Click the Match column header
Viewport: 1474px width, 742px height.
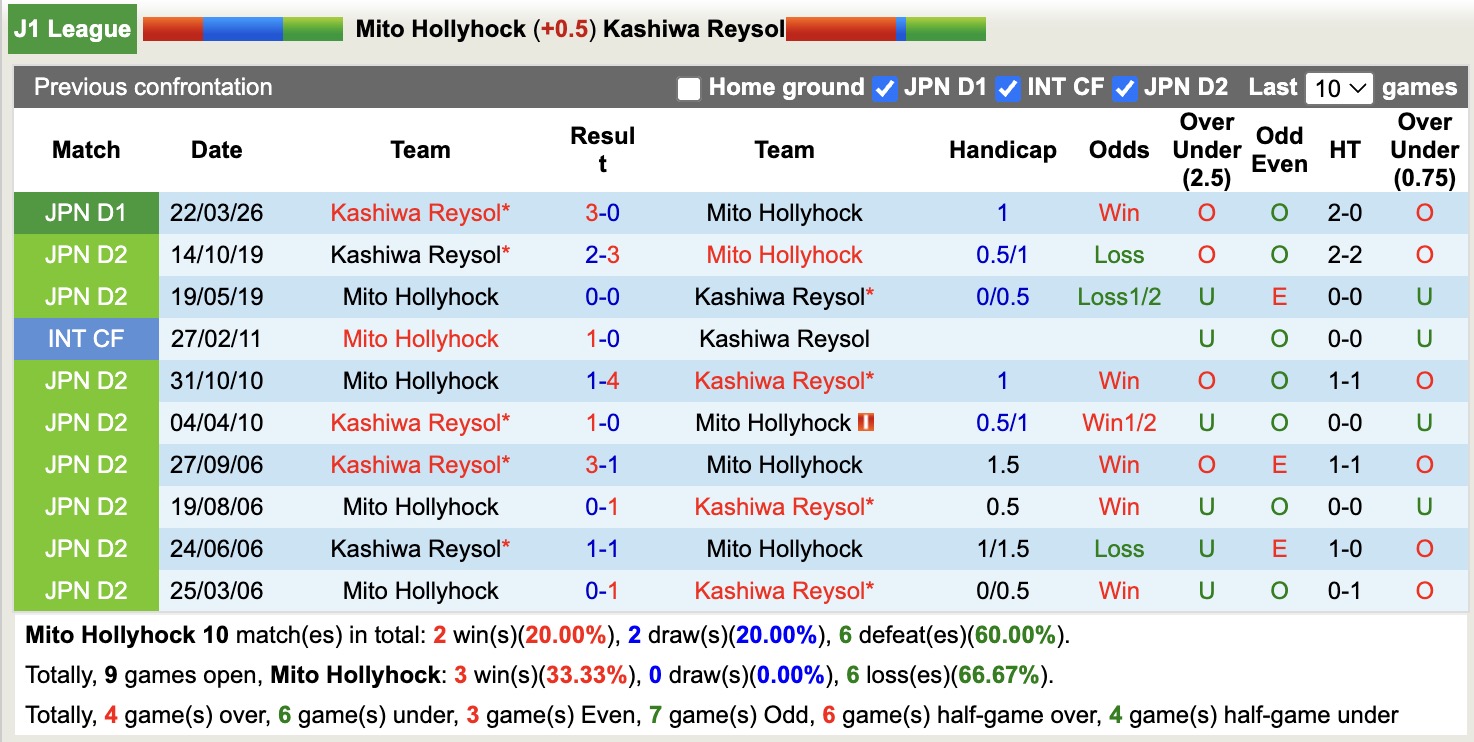coord(86,150)
